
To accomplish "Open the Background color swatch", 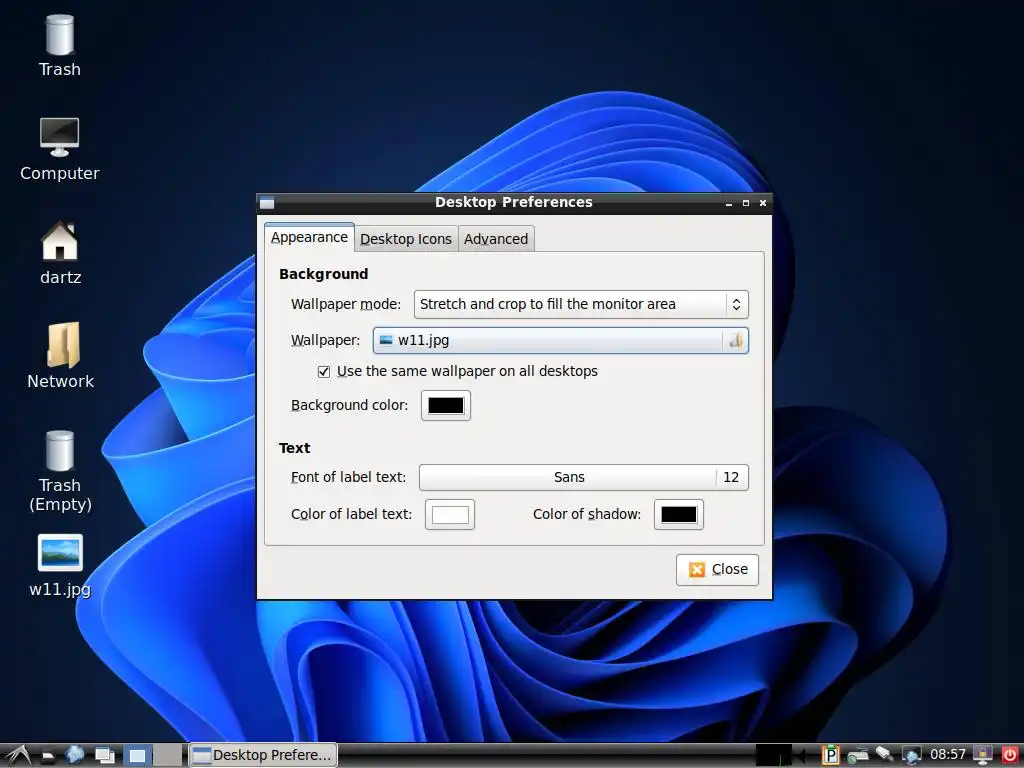I will coord(445,406).
